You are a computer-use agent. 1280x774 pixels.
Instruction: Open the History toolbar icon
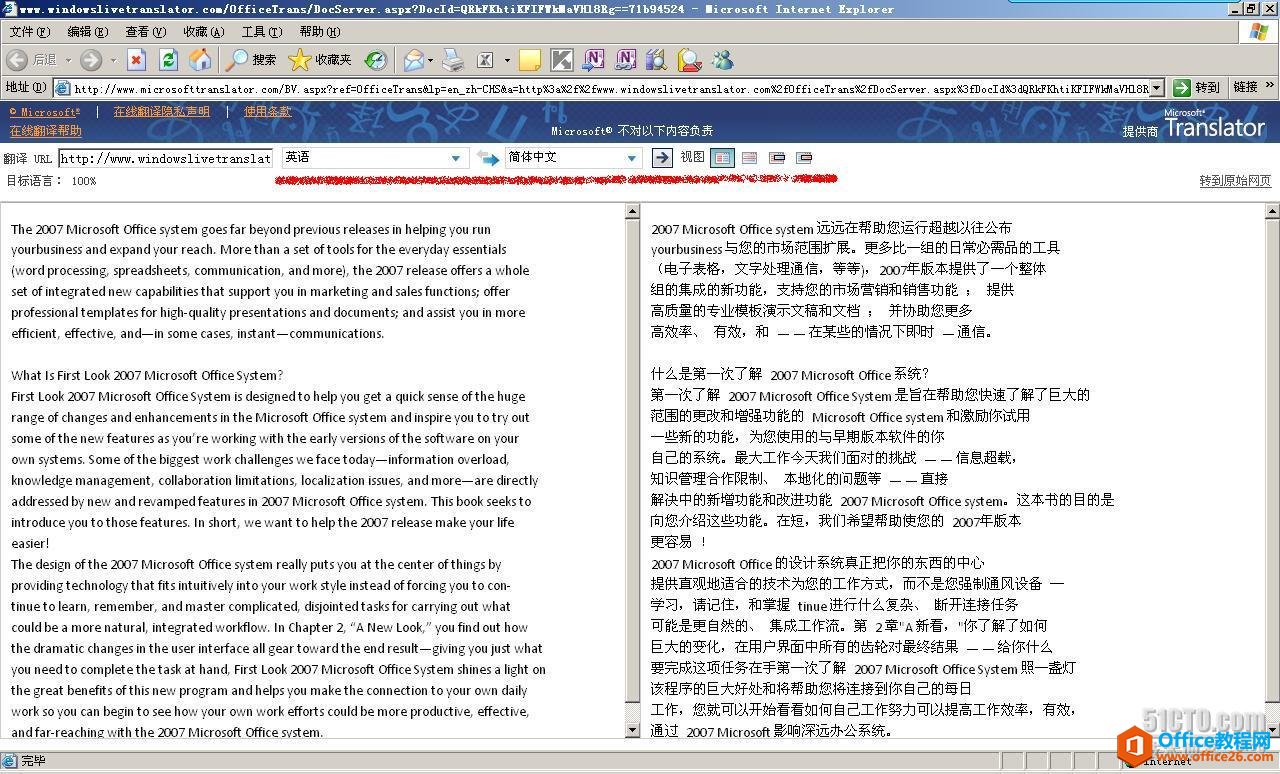(375, 60)
